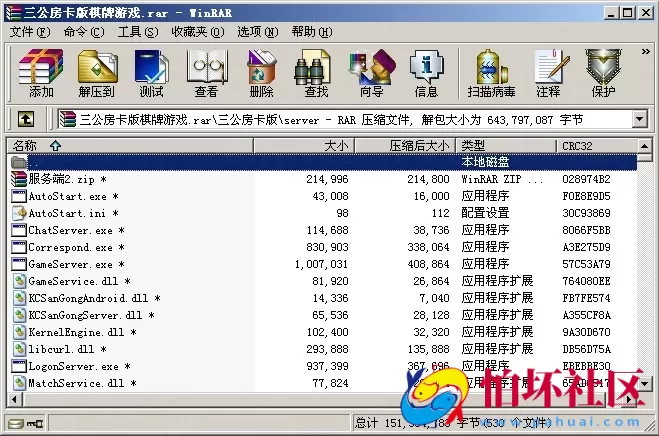Open the 文件(F) menu
The width and height of the screenshot is (659, 436).
pyautogui.click(x=29, y=32)
